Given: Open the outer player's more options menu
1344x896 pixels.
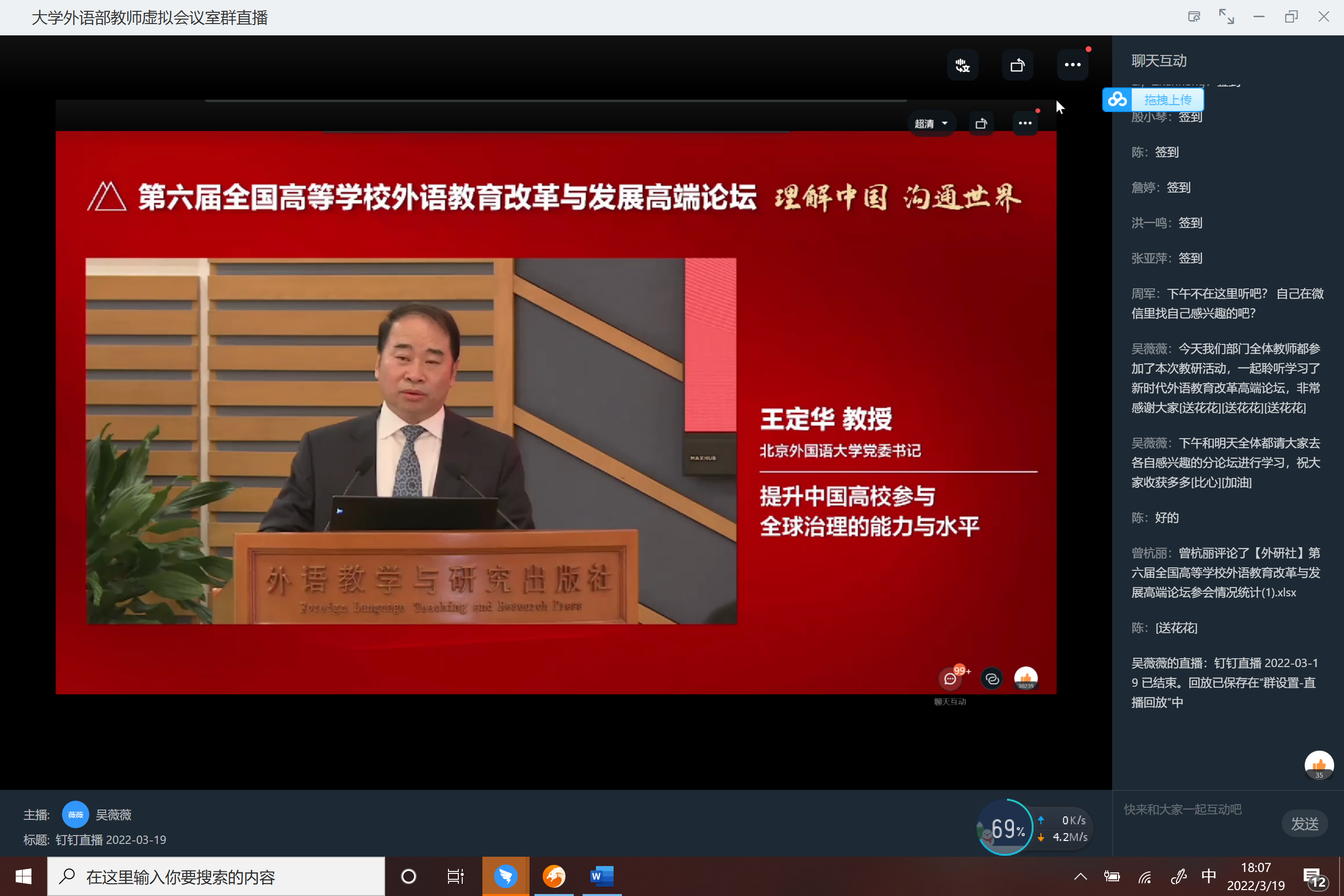Looking at the screenshot, I should coord(1072,65).
